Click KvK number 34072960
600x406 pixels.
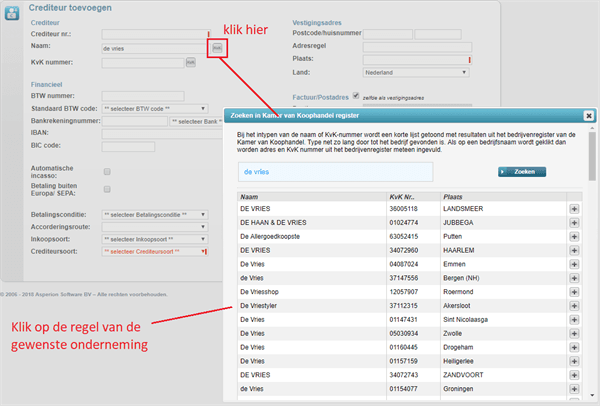click(404, 250)
